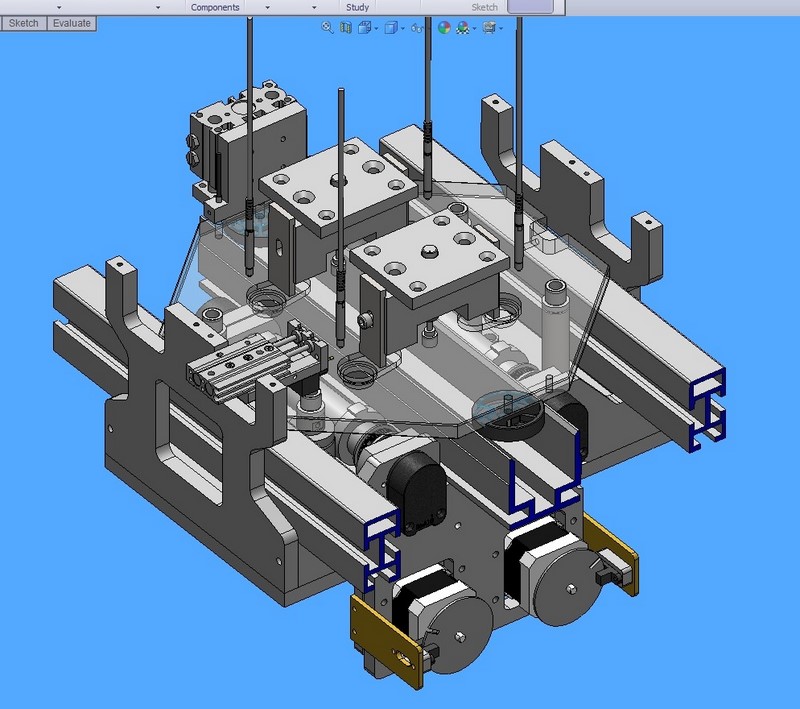Click the Display Style cube icon
This screenshot has width=800, height=709.
pos(391,28)
